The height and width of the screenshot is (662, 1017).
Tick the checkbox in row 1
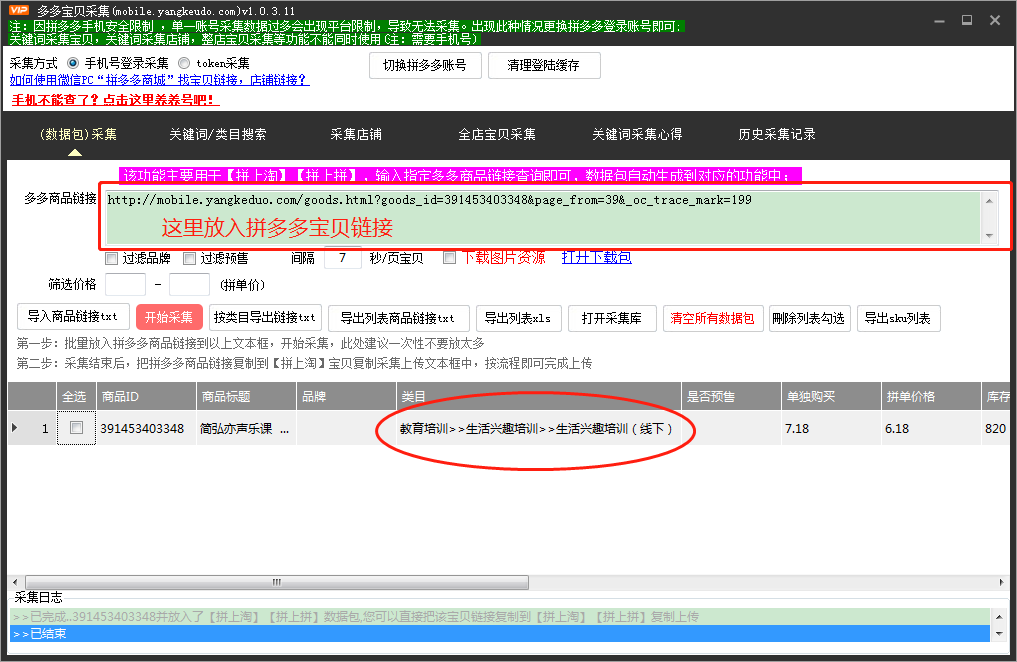pyautogui.click(x=77, y=428)
